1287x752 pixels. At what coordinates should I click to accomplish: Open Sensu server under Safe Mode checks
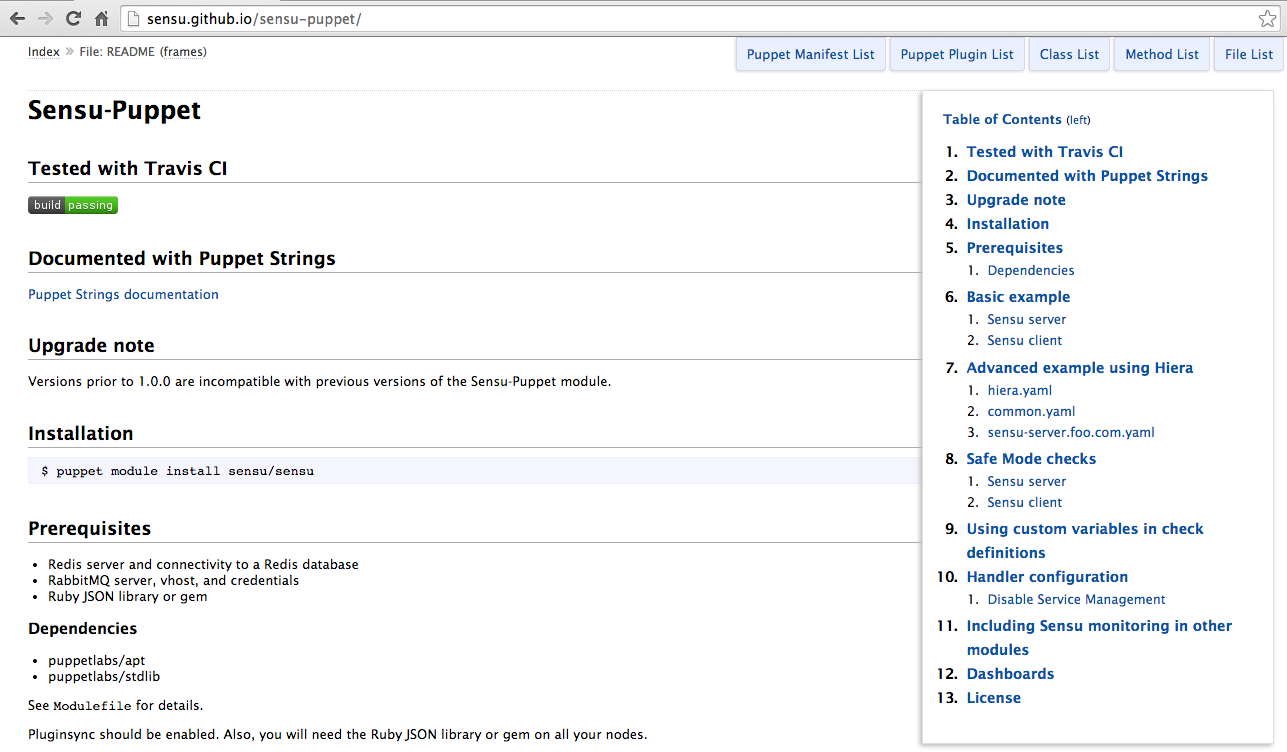pos(1027,481)
